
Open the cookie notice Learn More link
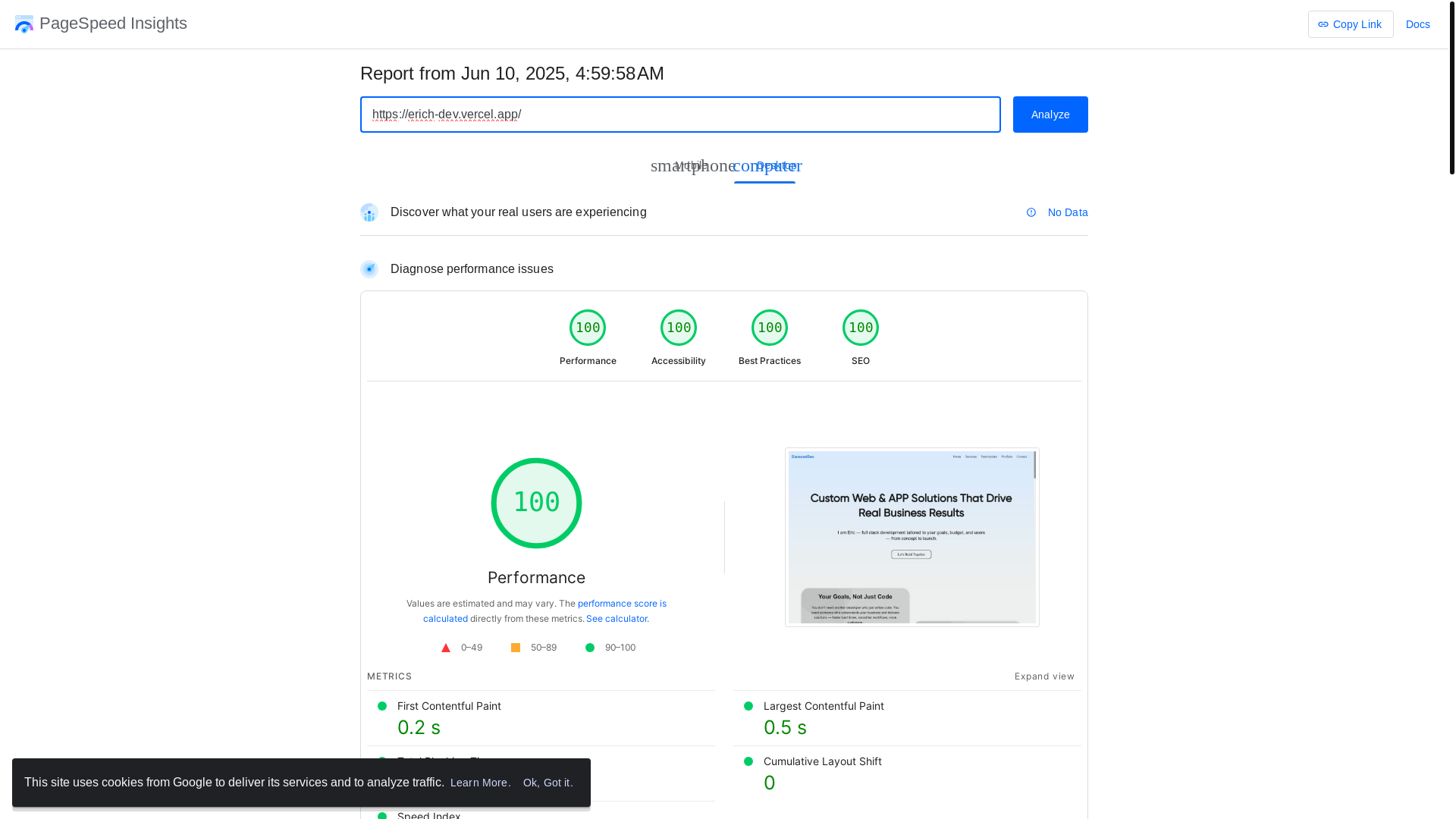481,783
